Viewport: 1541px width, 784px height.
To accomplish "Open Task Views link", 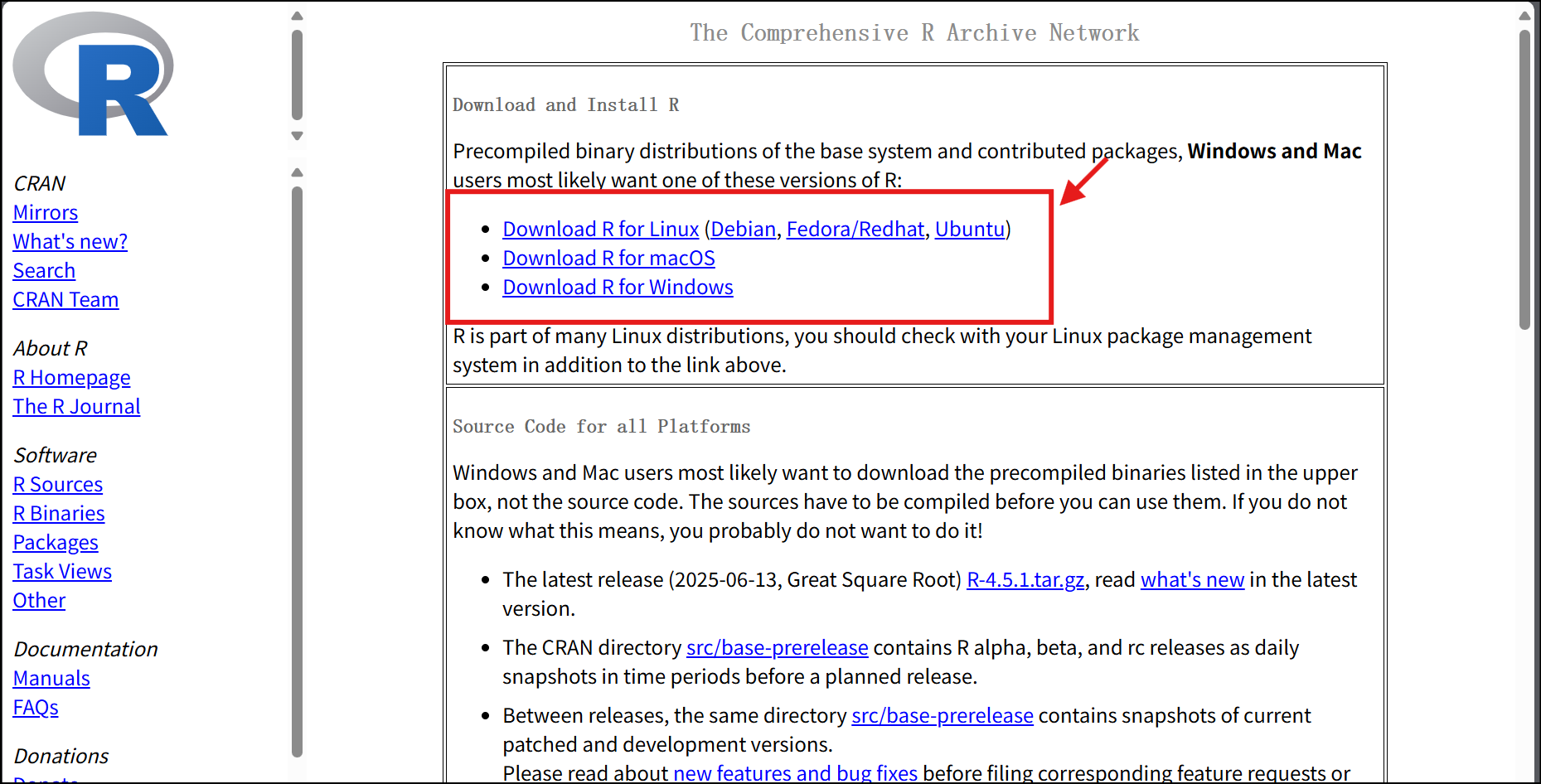I will (62, 572).
